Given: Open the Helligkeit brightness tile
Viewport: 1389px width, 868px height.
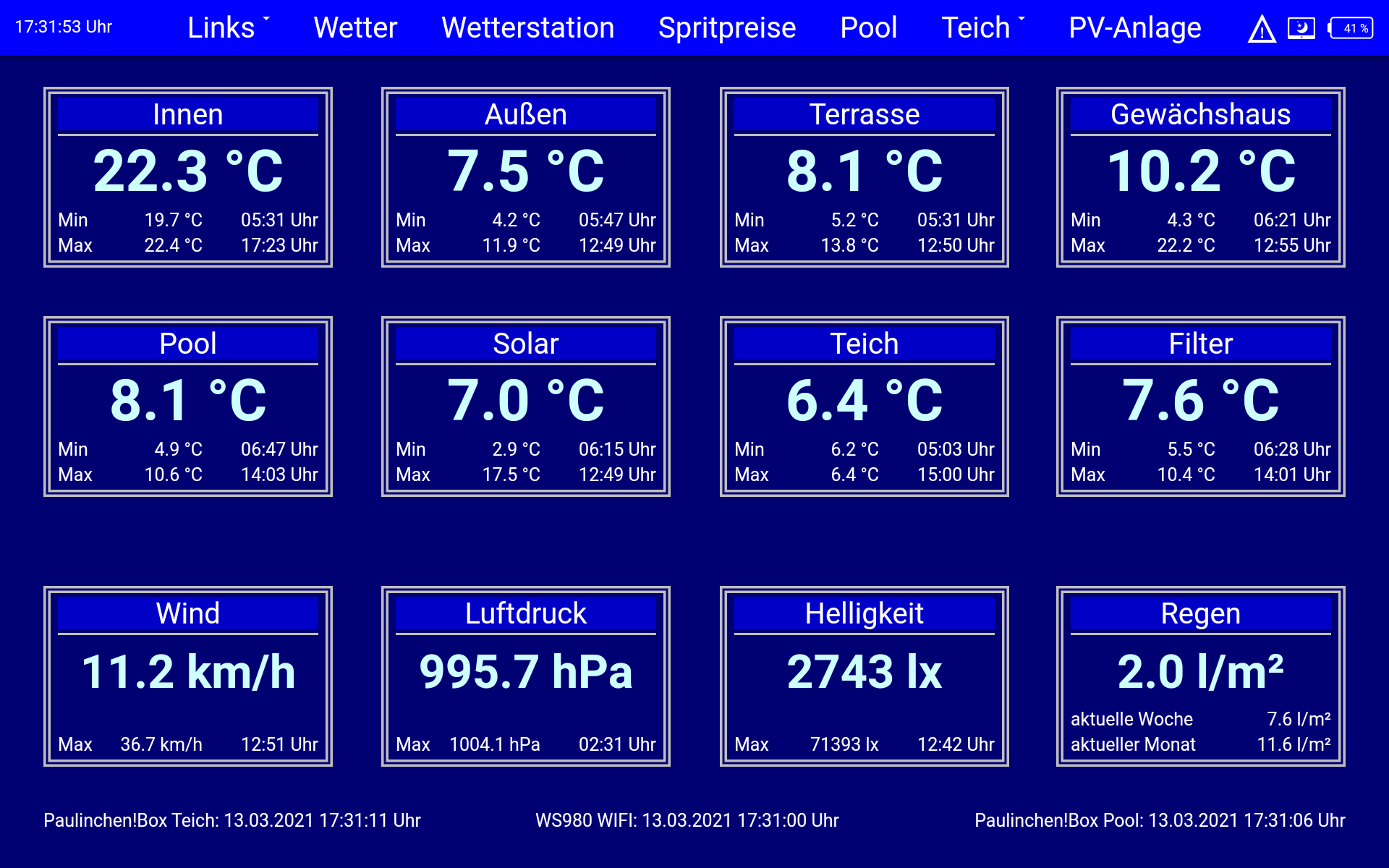Looking at the screenshot, I should [864, 676].
